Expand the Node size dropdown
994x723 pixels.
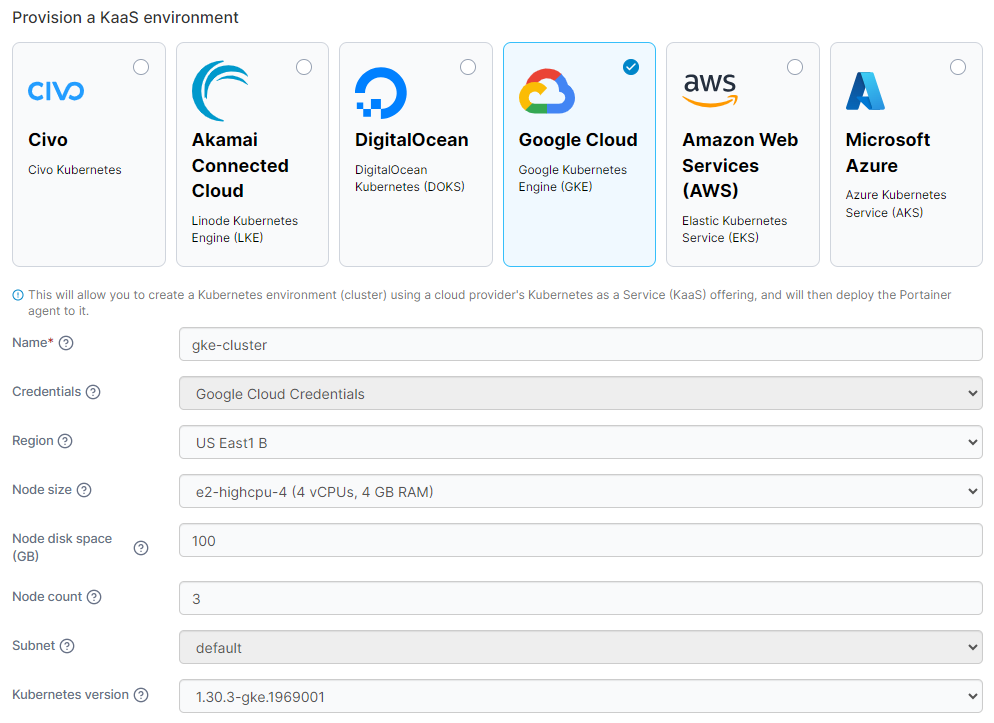[580, 491]
